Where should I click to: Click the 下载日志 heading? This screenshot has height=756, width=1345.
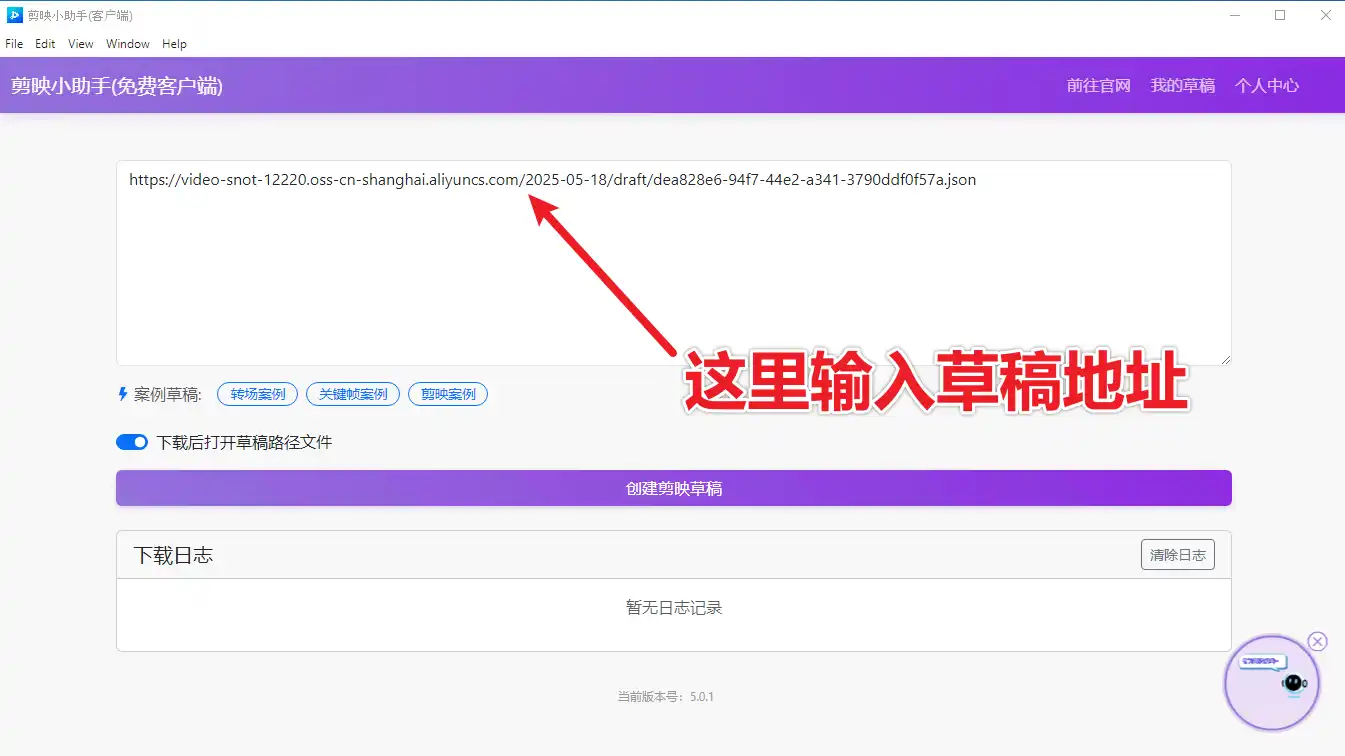173,555
